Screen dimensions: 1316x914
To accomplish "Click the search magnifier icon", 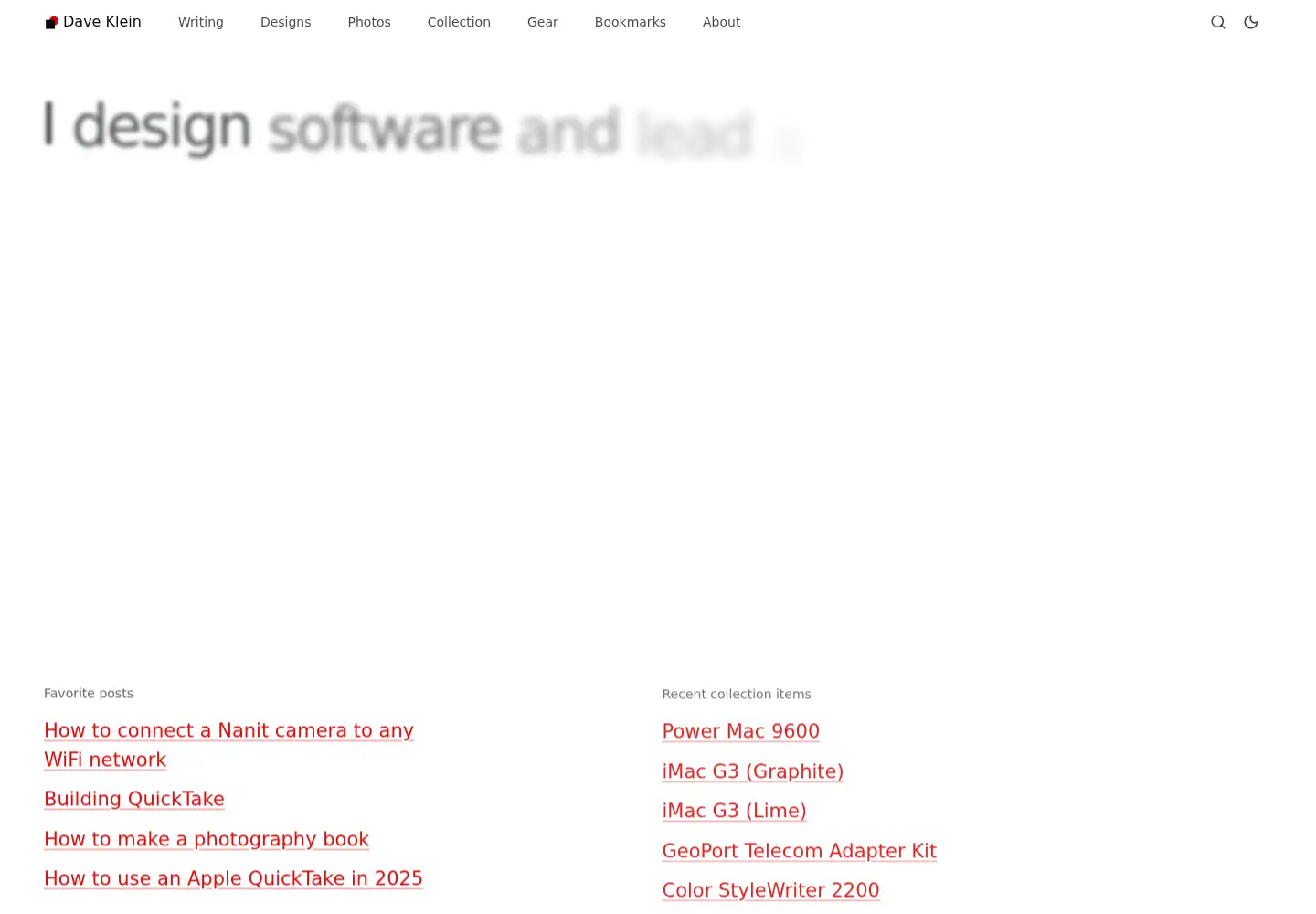I will (x=1217, y=22).
